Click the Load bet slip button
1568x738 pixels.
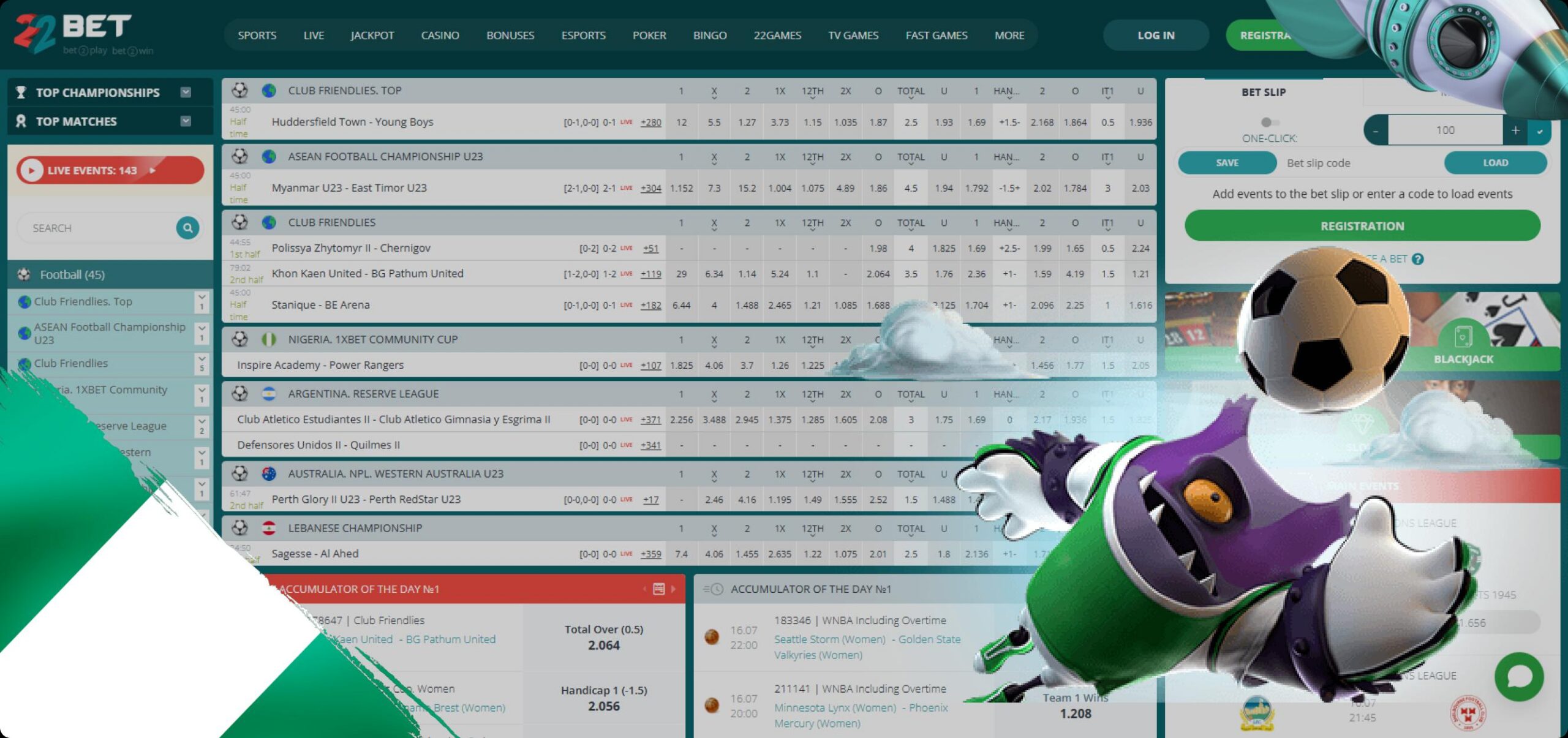[x=1494, y=163]
